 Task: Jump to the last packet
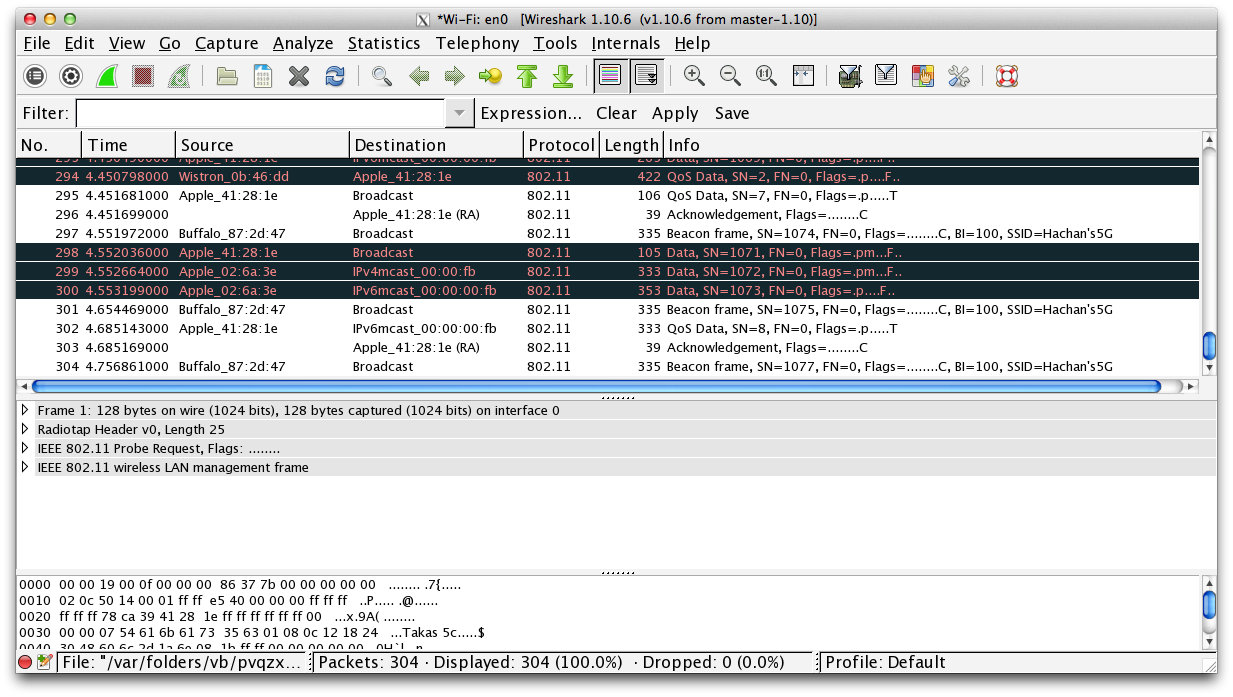563,76
